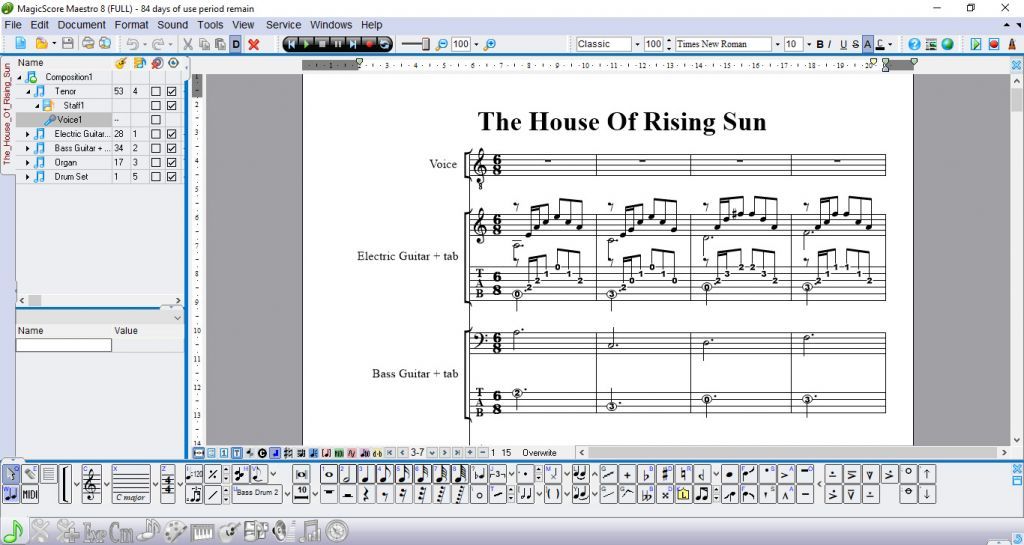Open the Bass Drum 2 dropdown
1024x545 pixels.
[x=287, y=493]
